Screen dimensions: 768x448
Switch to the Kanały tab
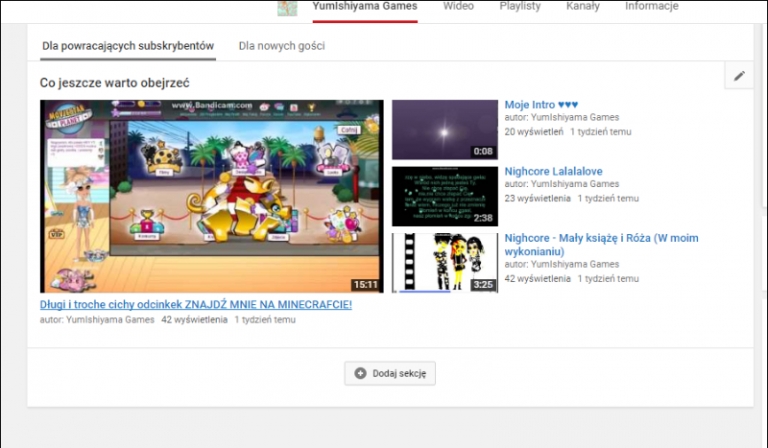coord(582,6)
